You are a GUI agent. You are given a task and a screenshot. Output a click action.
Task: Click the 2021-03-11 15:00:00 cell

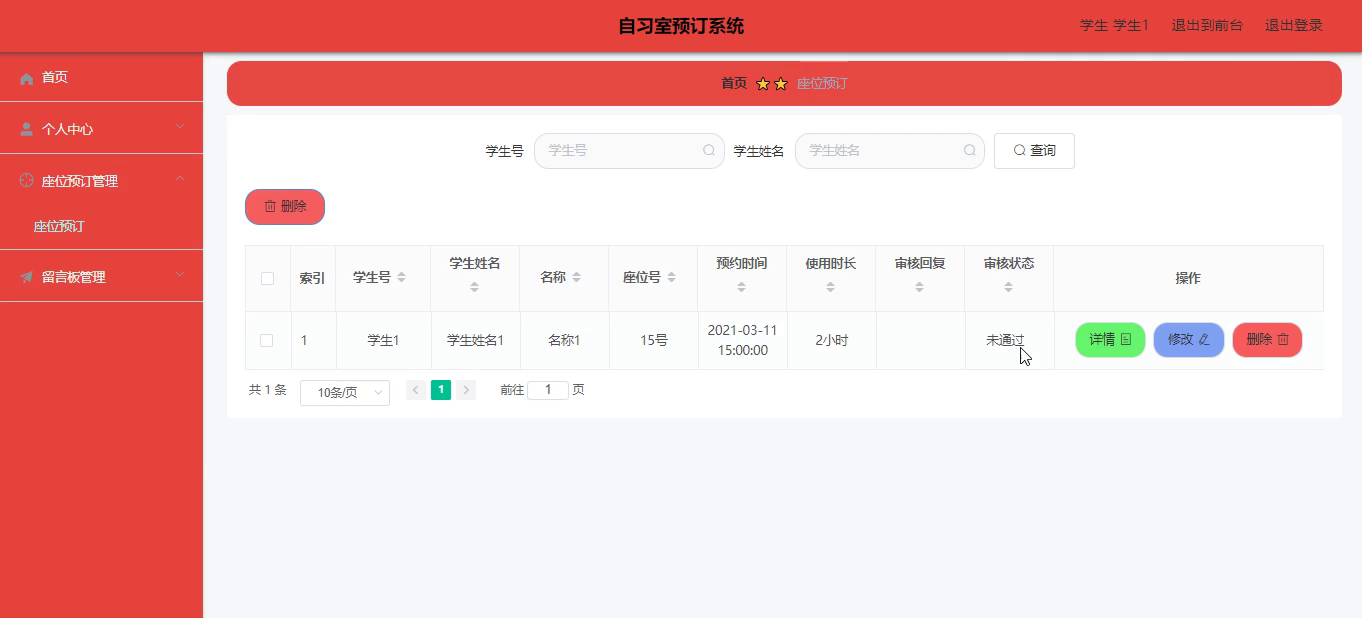coord(742,340)
